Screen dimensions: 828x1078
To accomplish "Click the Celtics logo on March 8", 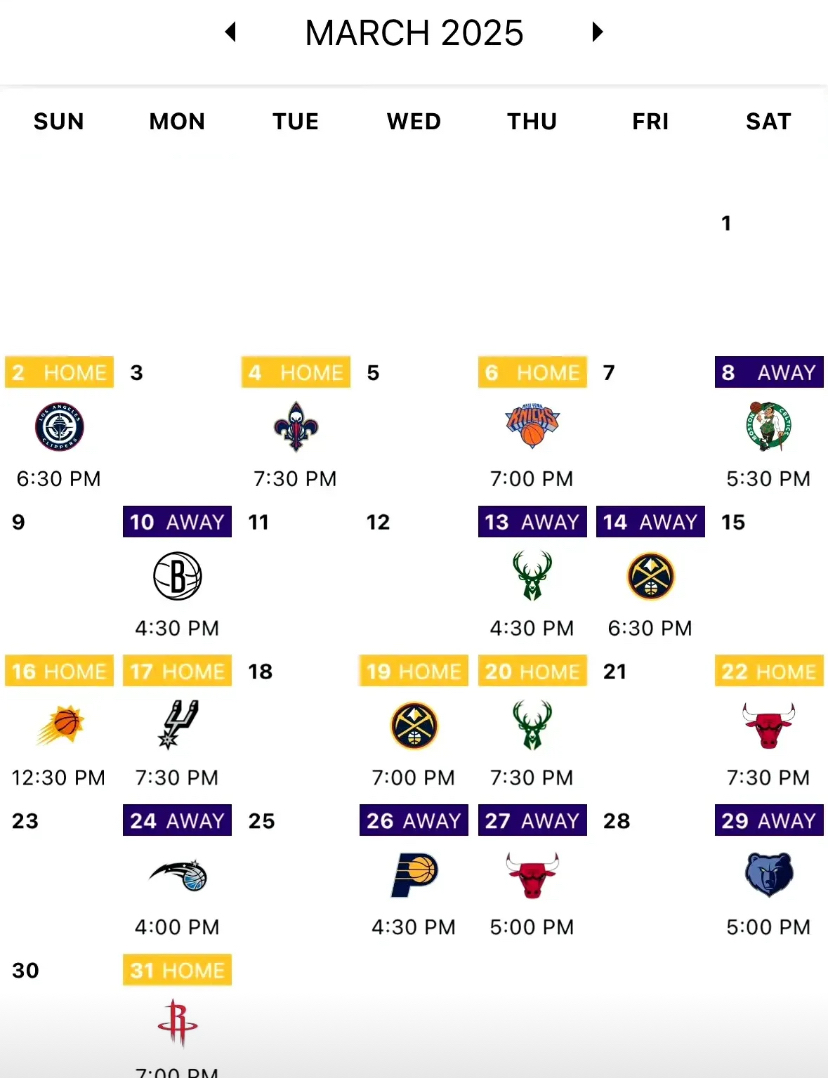I will 768,427.
